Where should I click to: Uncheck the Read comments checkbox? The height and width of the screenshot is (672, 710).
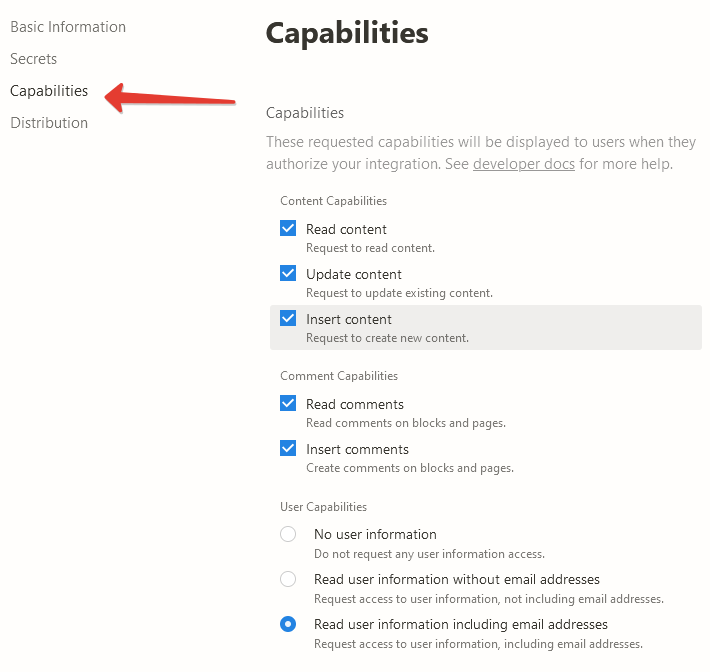(288, 403)
